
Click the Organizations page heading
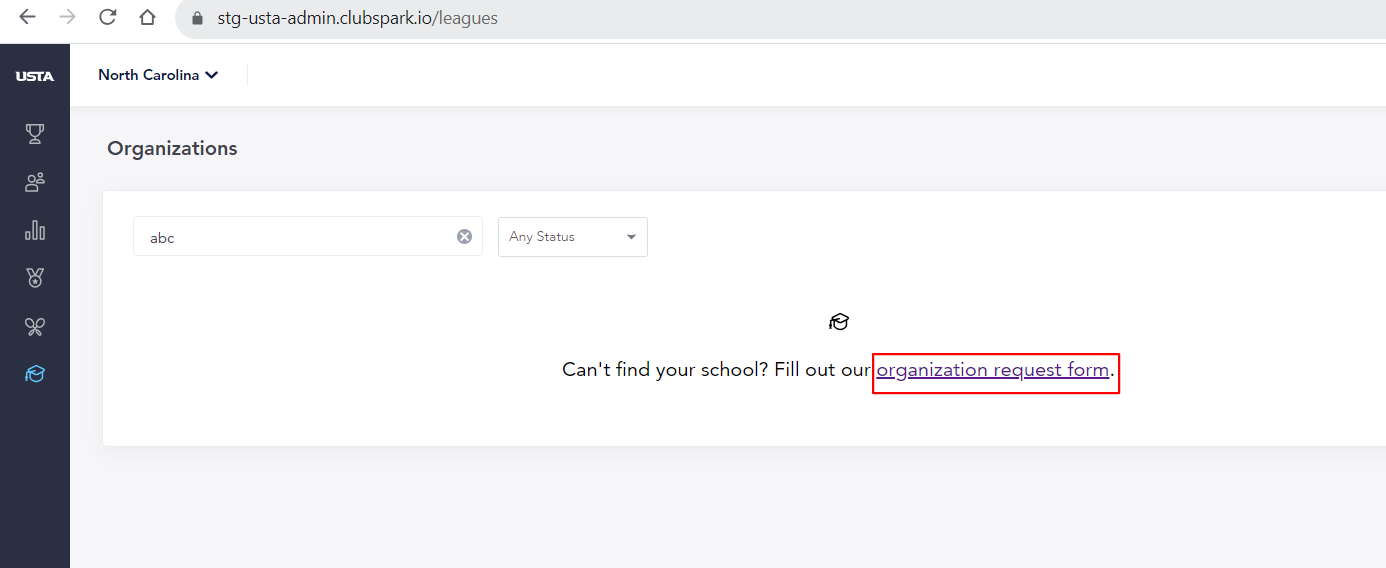172,149
